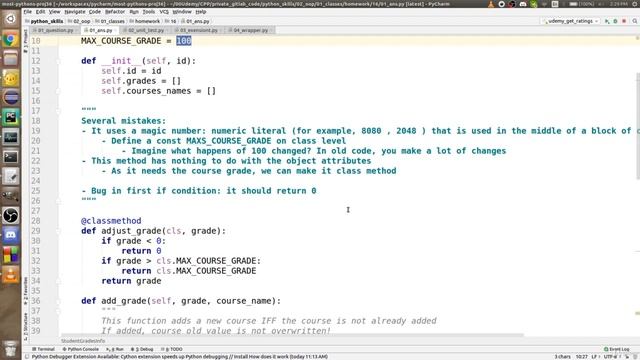Switch to the 02_unit_test.py editor tab

pyautogui.click(x=145, y=30)
